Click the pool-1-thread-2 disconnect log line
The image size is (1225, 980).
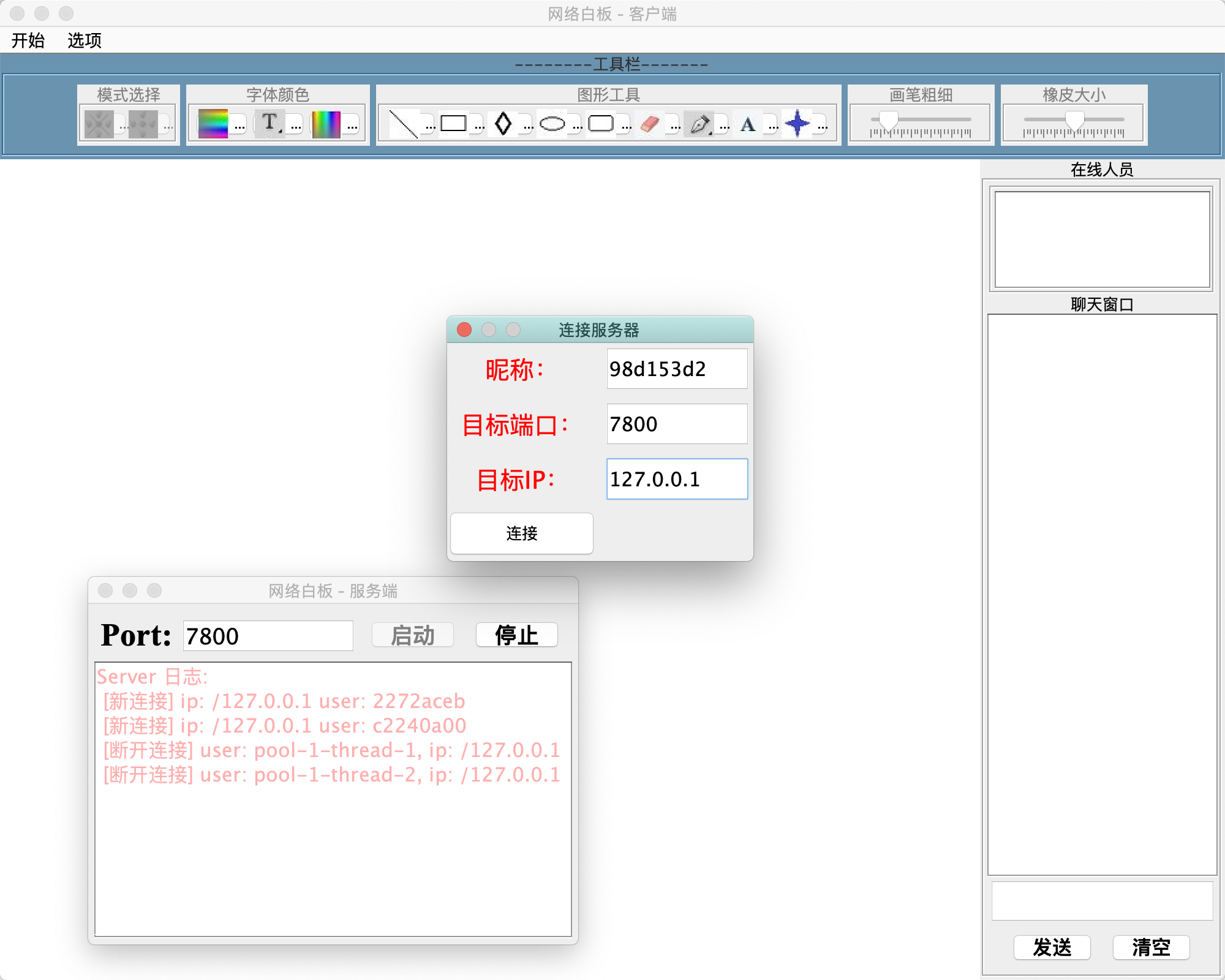pyautogui.click(x=331, y=775)
